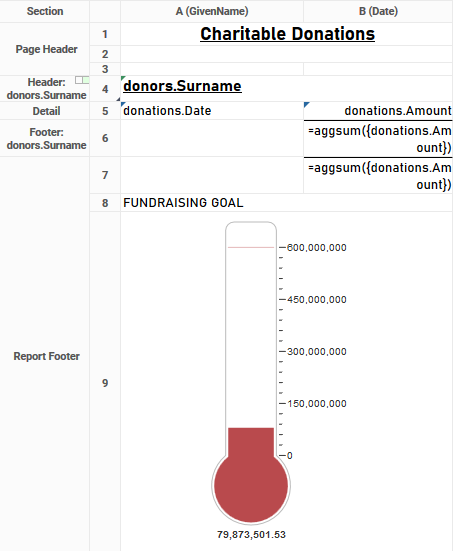Viewport: 453px width, 551px height.
Task: Select the Detail section label
Action: click(x=45, y=111)
